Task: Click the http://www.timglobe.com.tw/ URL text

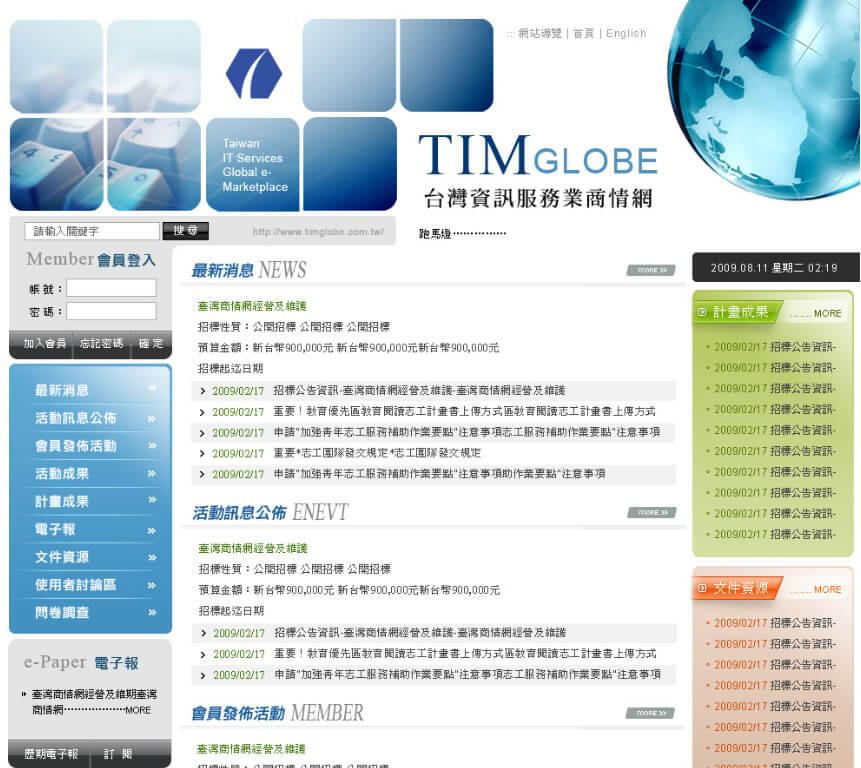Action: (x=318, y=232)
